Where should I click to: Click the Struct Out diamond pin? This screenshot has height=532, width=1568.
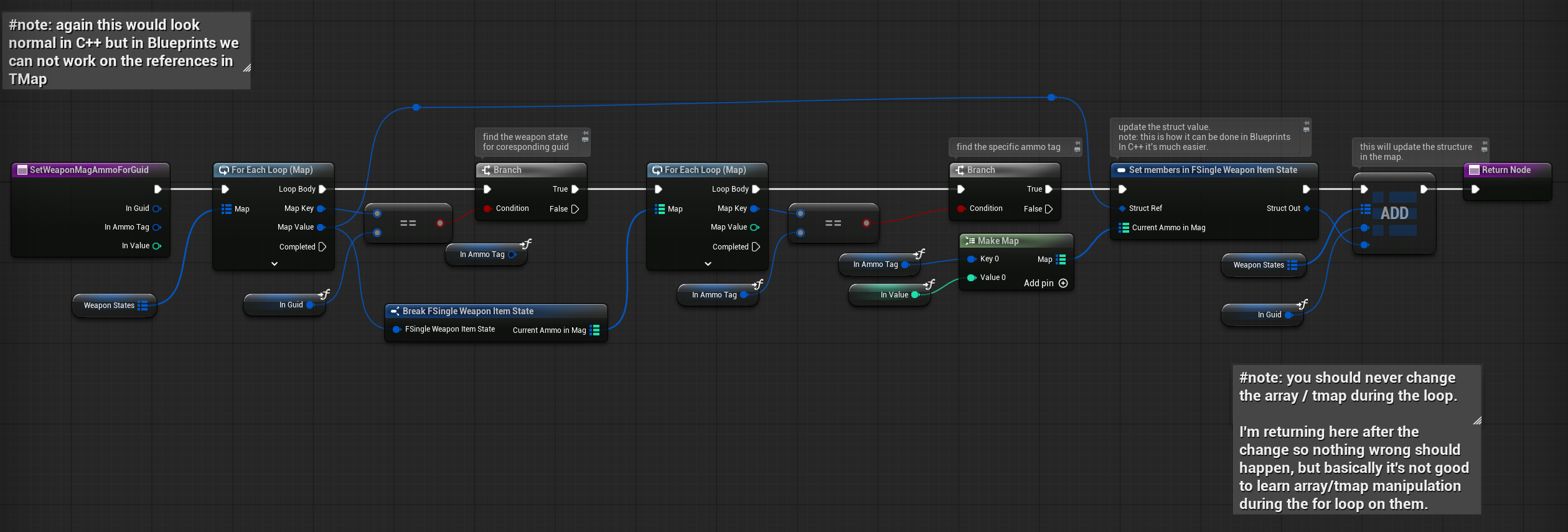tap(1307, 208)
